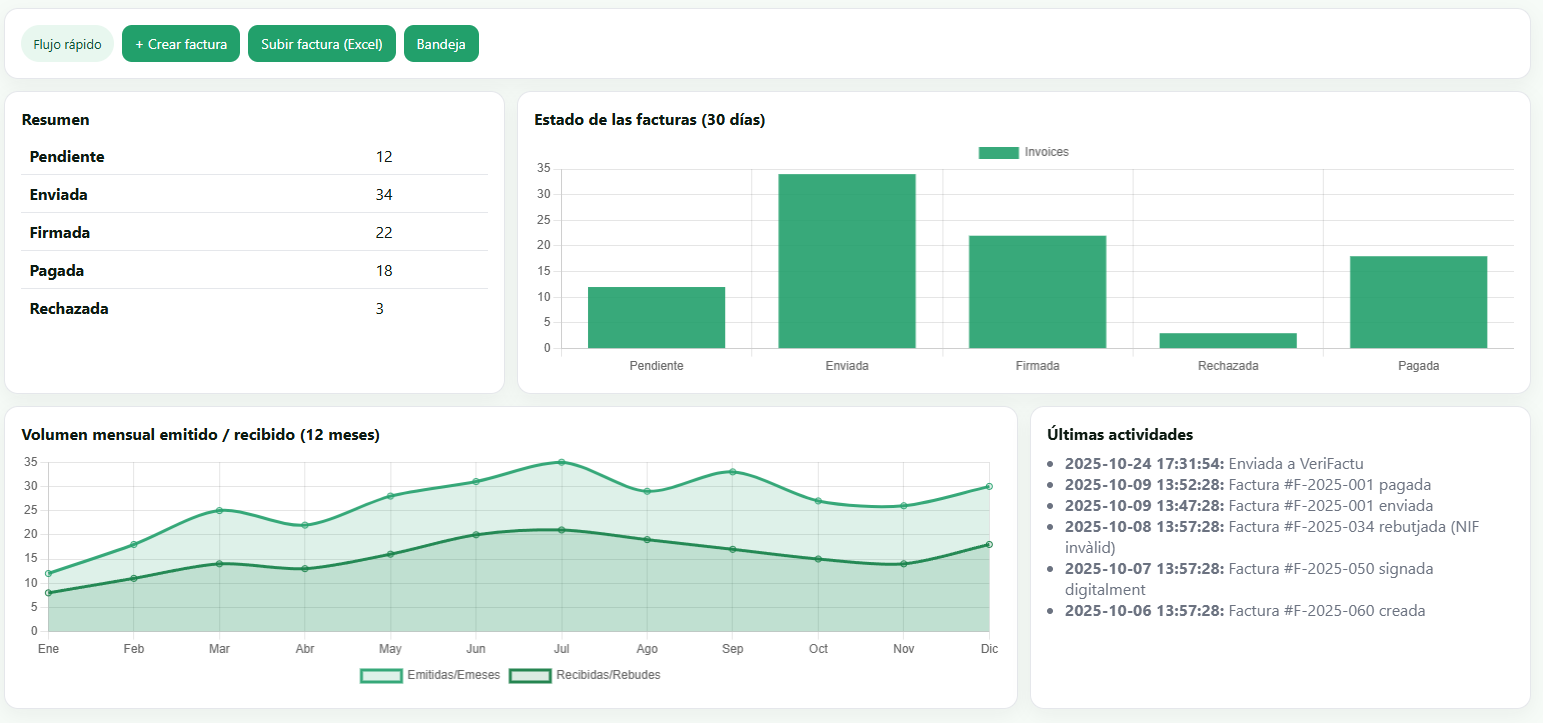Open the Bandeja inbox button

coord(441,44)
